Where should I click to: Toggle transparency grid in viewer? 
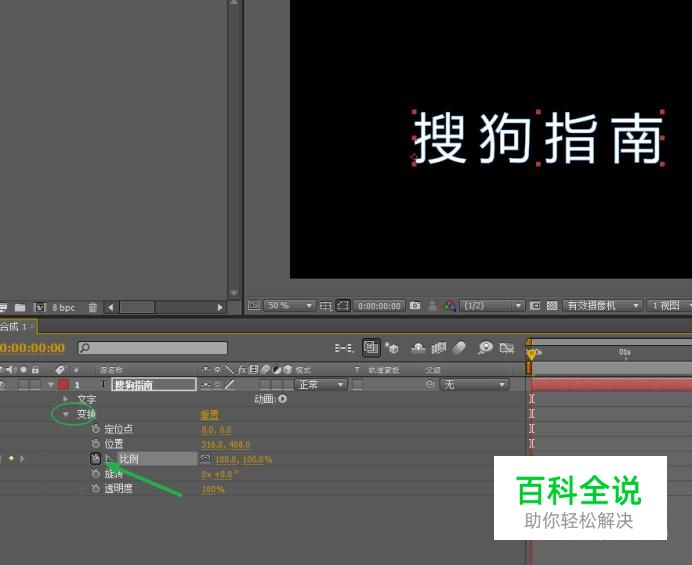tap(552, 305)
